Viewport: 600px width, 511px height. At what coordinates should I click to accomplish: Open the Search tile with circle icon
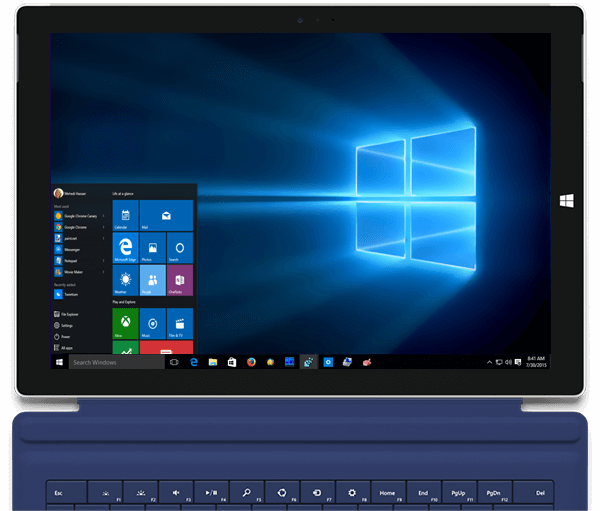click(x=180, y=248)
